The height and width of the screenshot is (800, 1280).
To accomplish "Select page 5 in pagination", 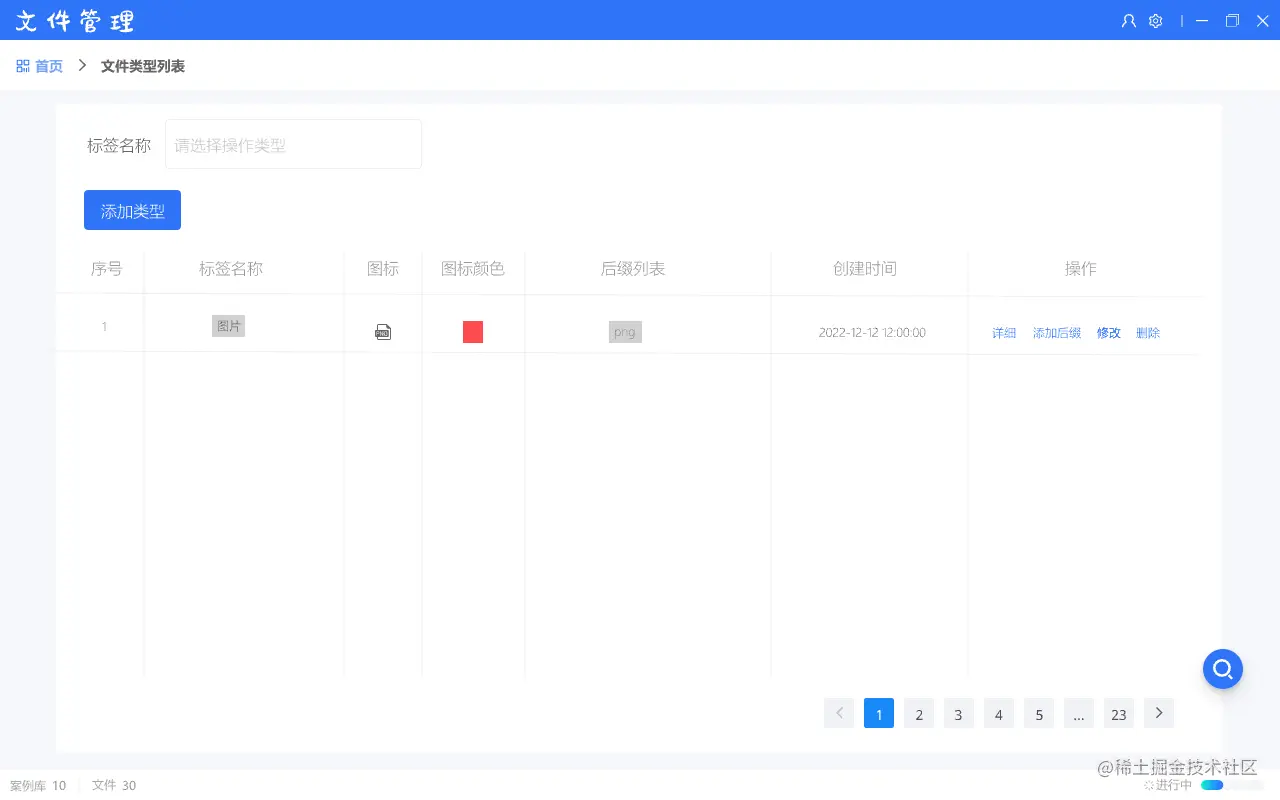I will (x=1039, y=713).
